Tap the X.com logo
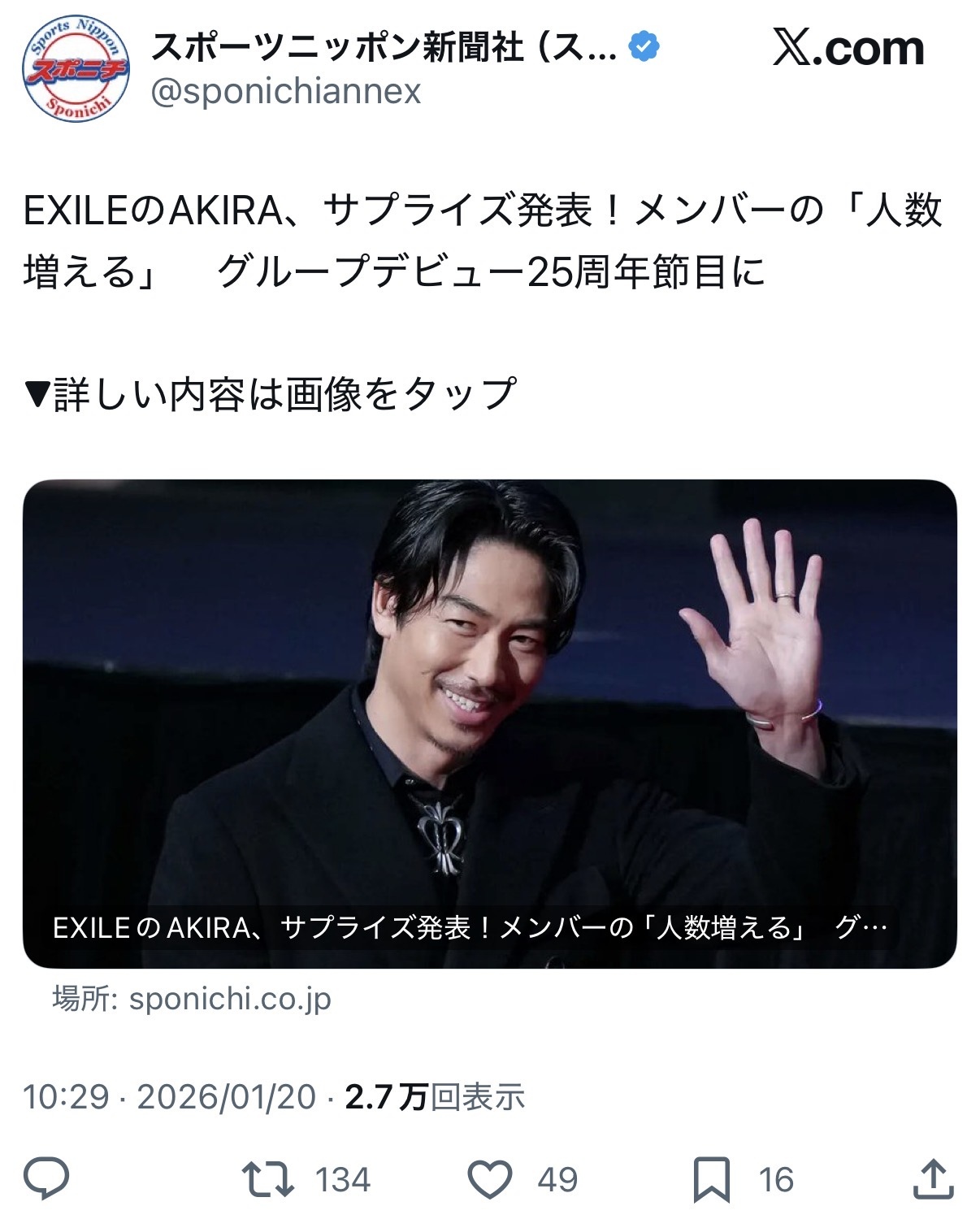Viewport: 980px width, 1219px height. 848,49
